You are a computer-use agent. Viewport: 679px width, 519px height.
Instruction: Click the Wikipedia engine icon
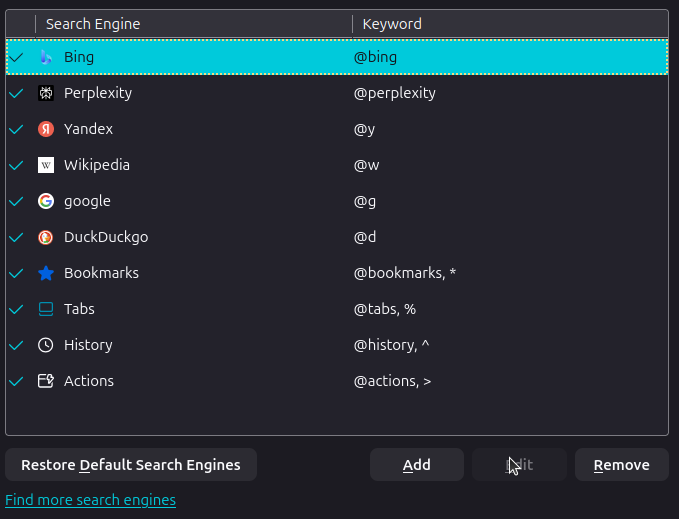pyautogui.click(x=45, y=165)
